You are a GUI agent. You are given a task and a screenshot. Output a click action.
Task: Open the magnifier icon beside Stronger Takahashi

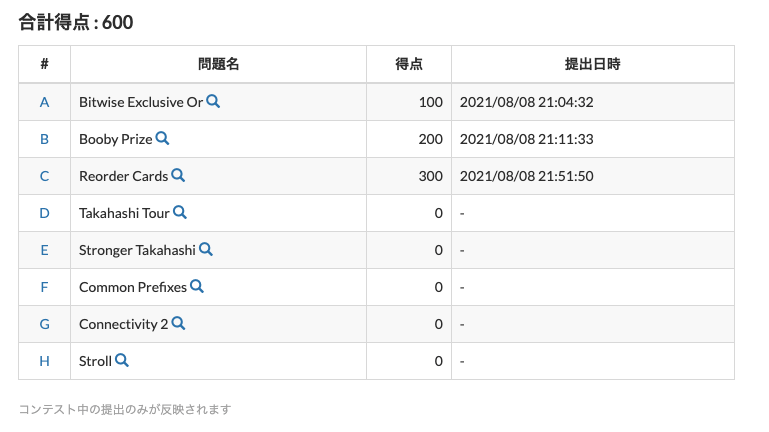[x=206, y=250]
